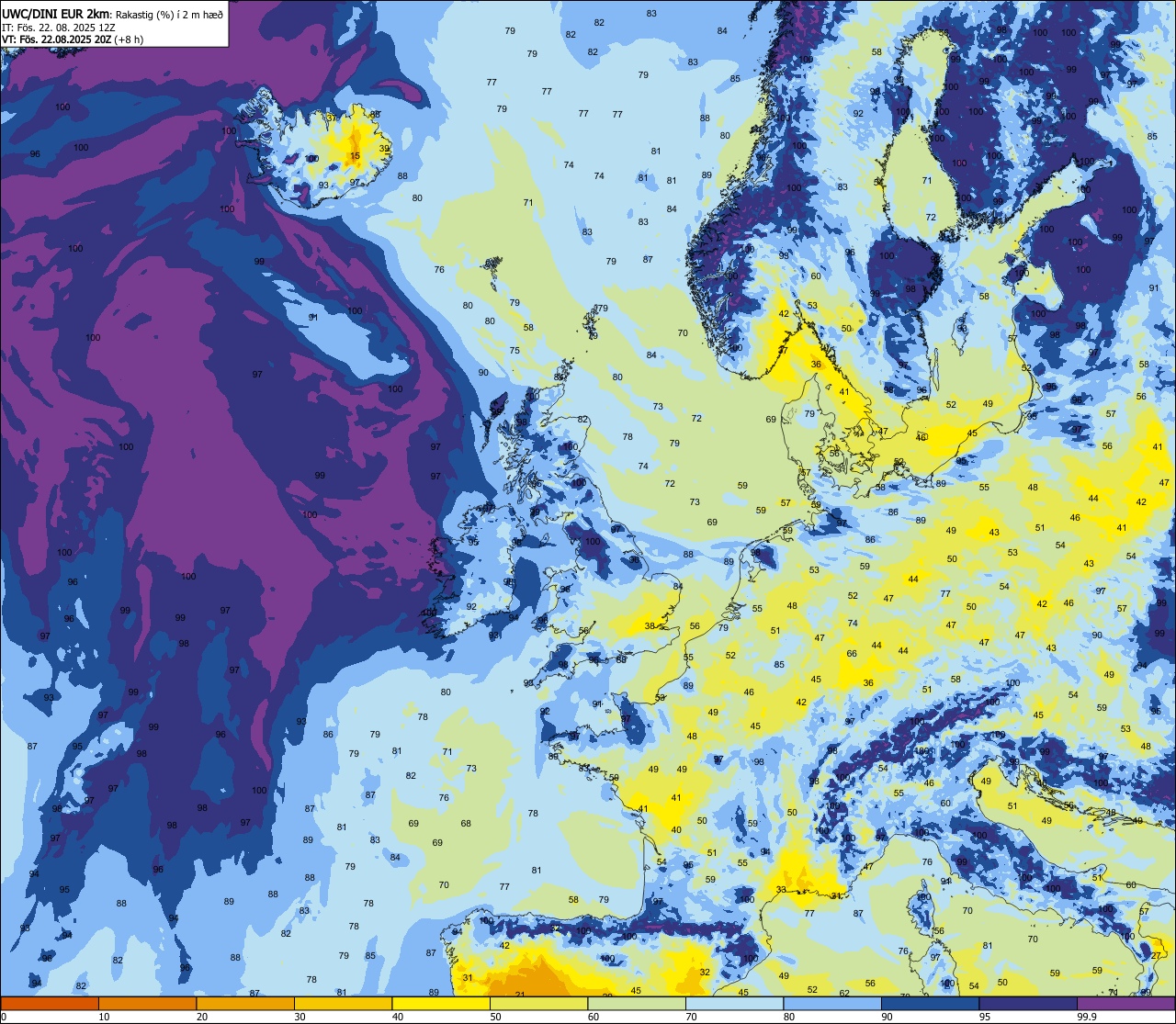Screen dimensions: 1176x1024
Task: Click the '99.9' legend tick label
Action: pyautogui.click(x=1088, y=1017)
